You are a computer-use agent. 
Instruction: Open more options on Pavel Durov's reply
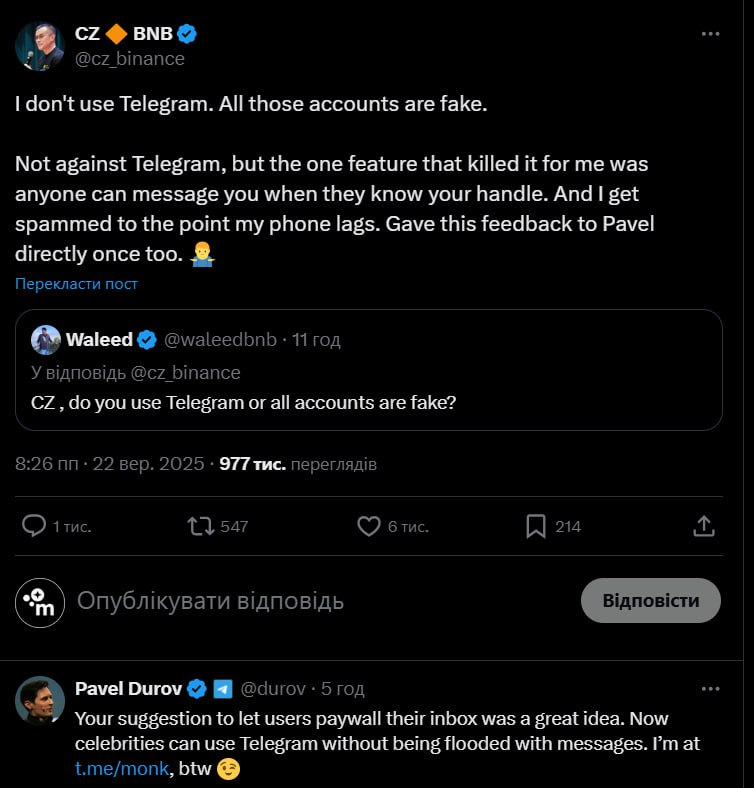coord(710,689)
